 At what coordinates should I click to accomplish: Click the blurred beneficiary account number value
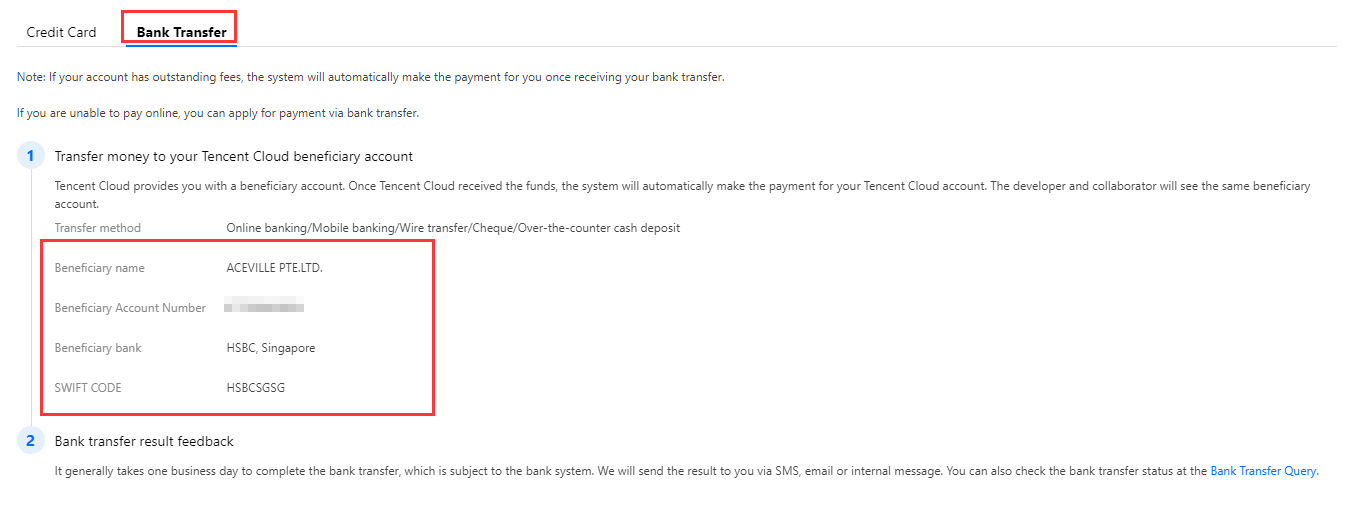264,308
